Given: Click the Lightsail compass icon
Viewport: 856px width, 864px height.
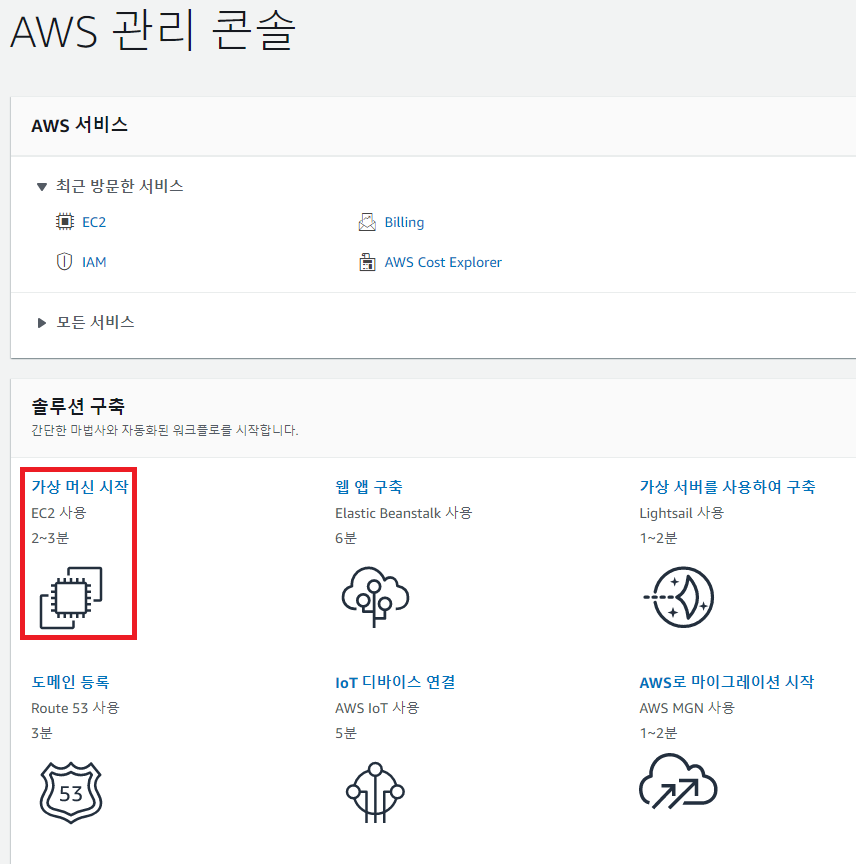Looking at the screenshot, I should point(679,597).
